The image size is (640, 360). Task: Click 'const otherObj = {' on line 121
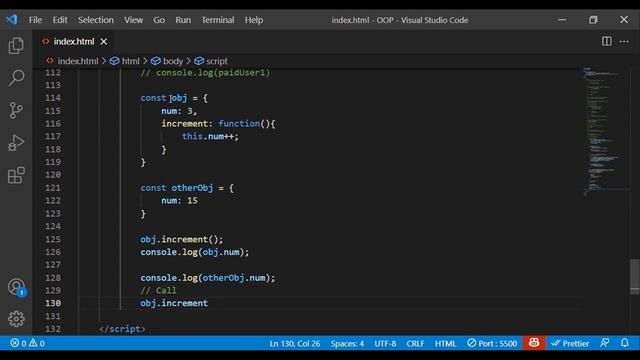point(187,188)
